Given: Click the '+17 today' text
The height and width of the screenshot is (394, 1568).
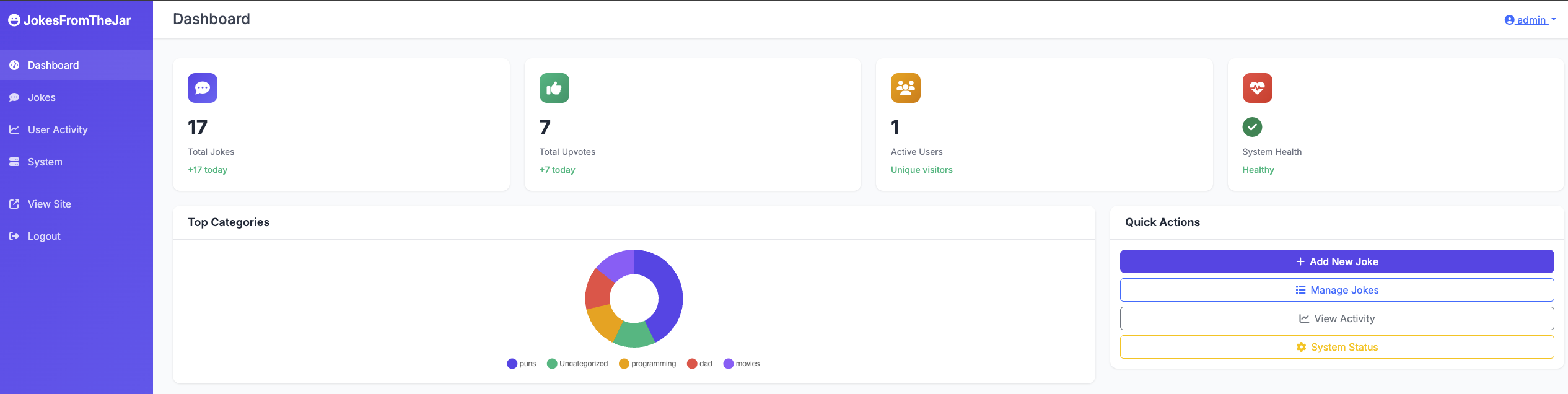Looking at the screenshot, I should [208, 170].
